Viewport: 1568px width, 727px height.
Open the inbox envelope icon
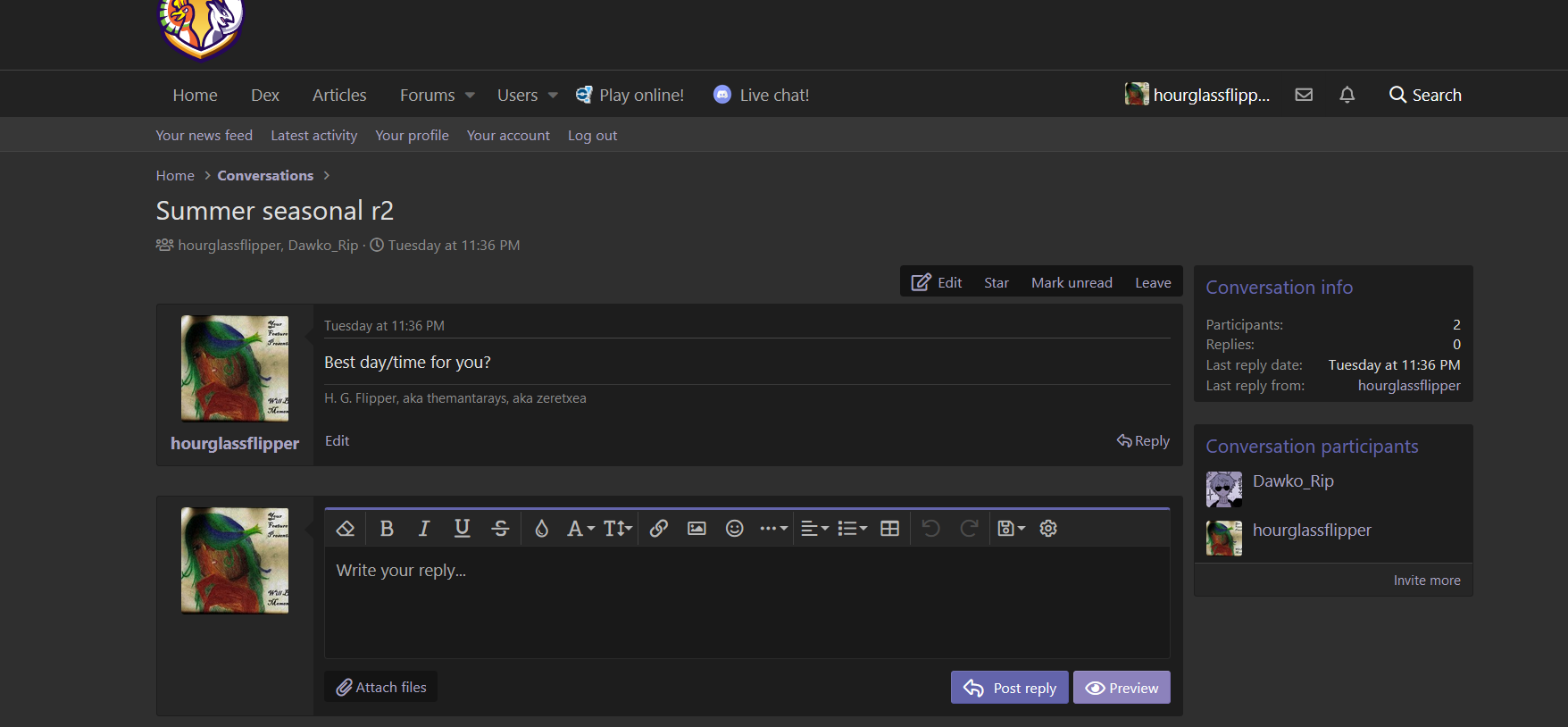1304,95
